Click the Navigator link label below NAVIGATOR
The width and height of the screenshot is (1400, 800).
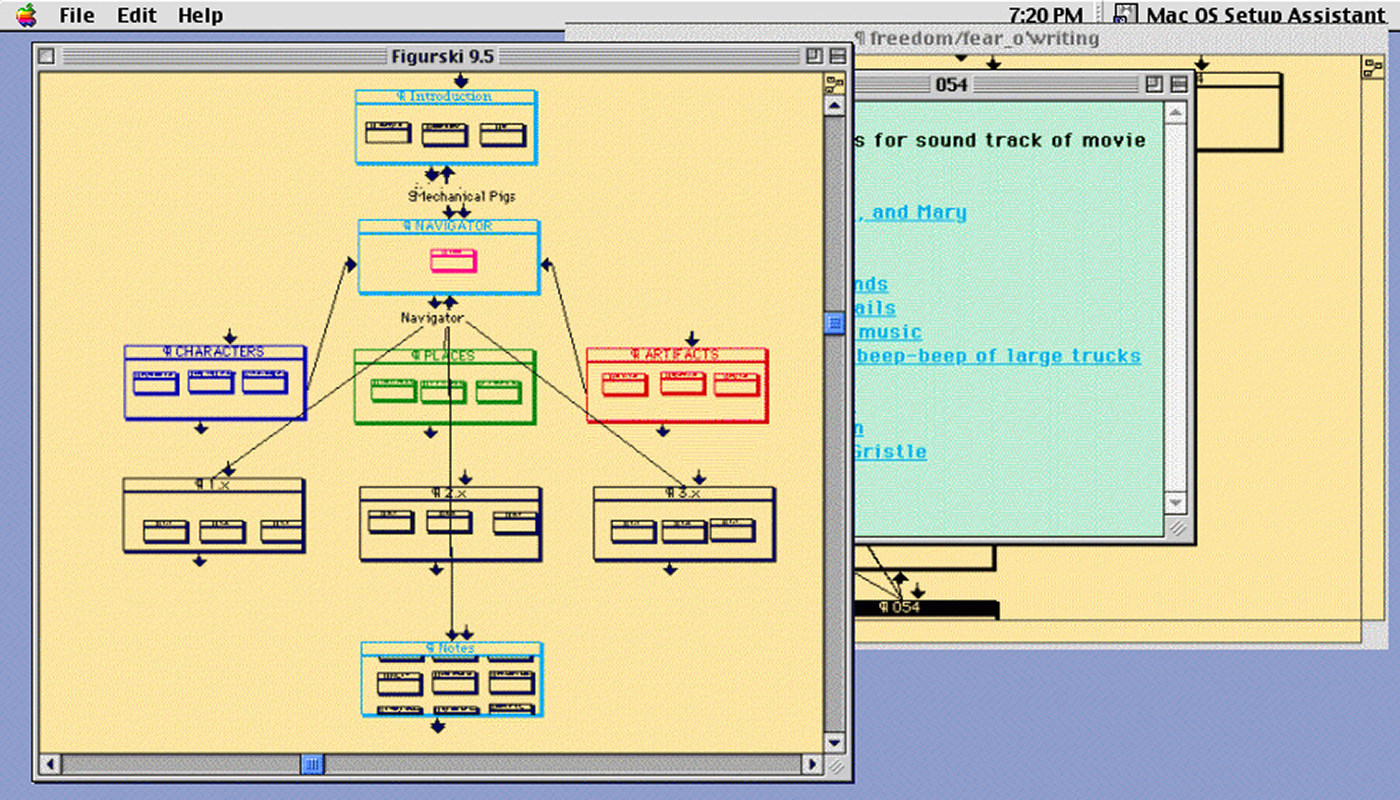[x=432, y=318]
